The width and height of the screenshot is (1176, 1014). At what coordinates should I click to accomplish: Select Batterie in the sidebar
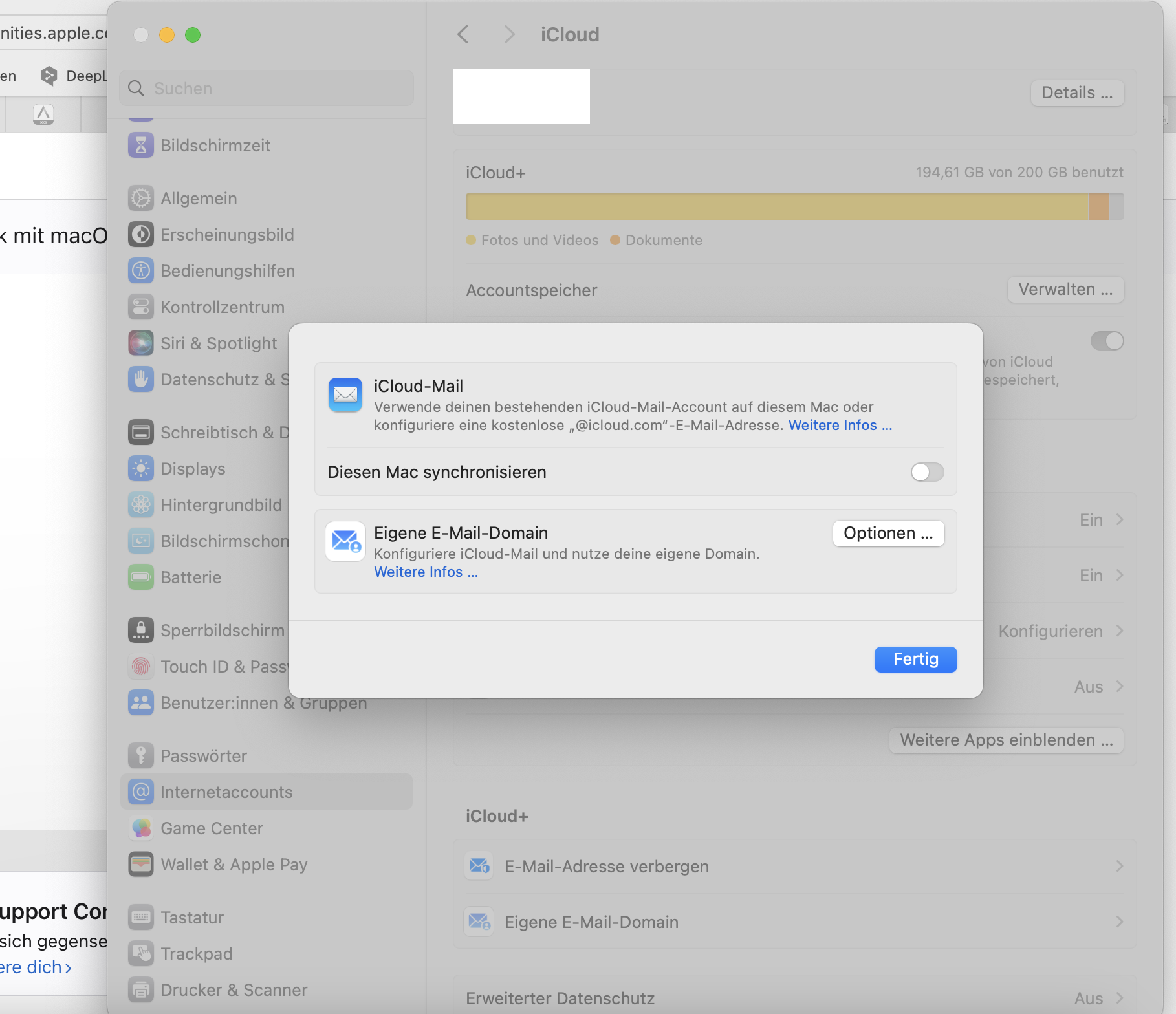267,577
